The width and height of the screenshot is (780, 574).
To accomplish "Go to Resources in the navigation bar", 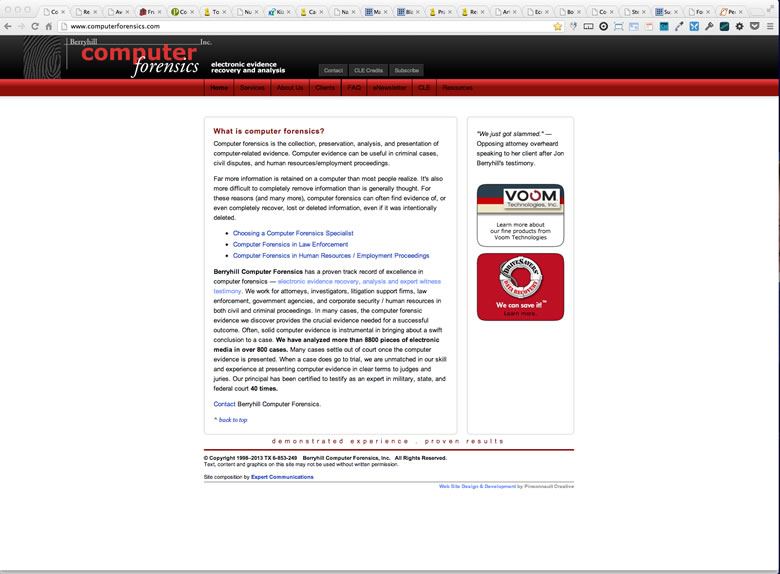I will pos(457,88).
